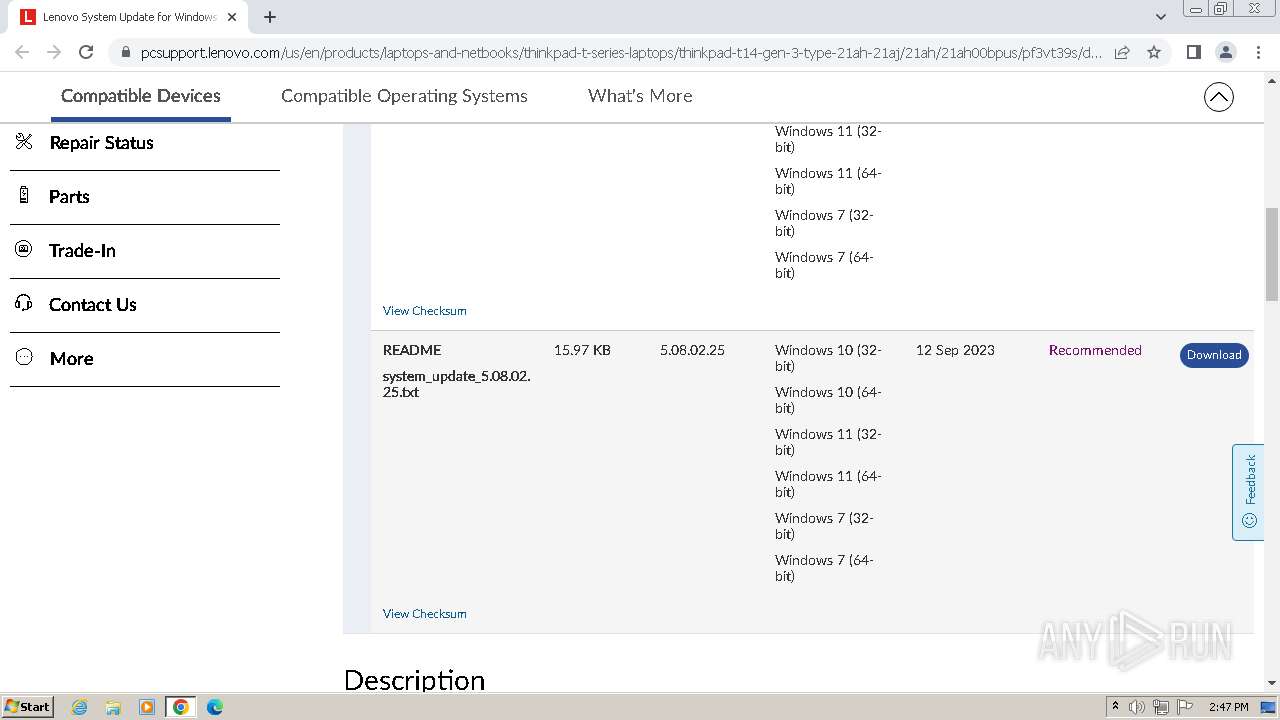Click the More ellipsis circle icon
1280x720 pixels.
(x=24, y=357)
